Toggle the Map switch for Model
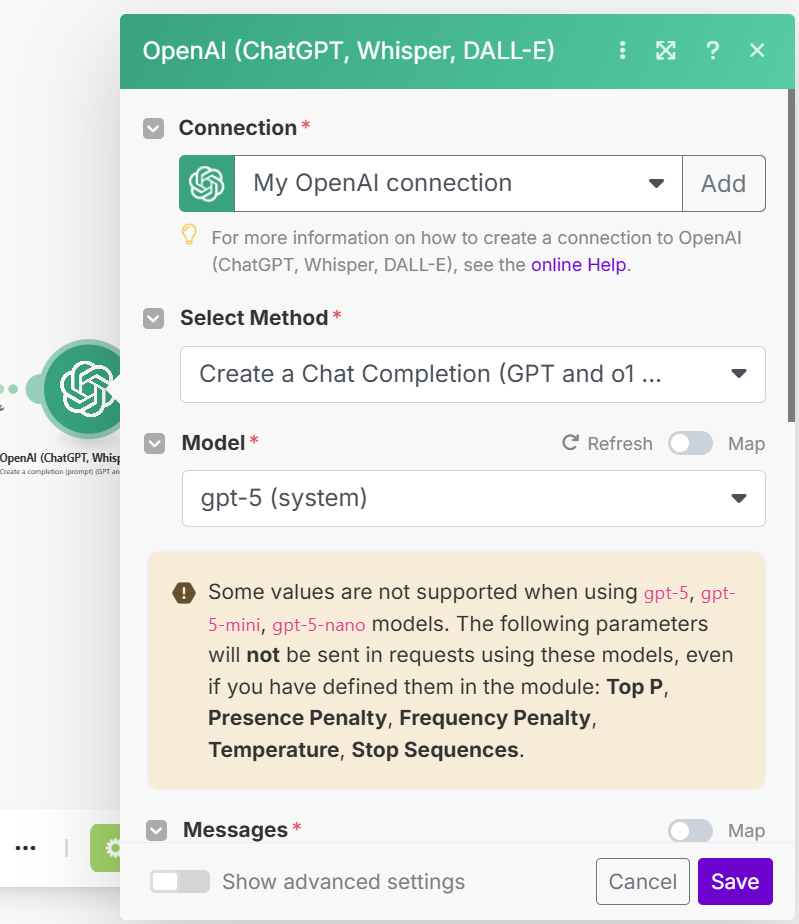The height and width of the screenshot is (924, 799). point(690,443)
